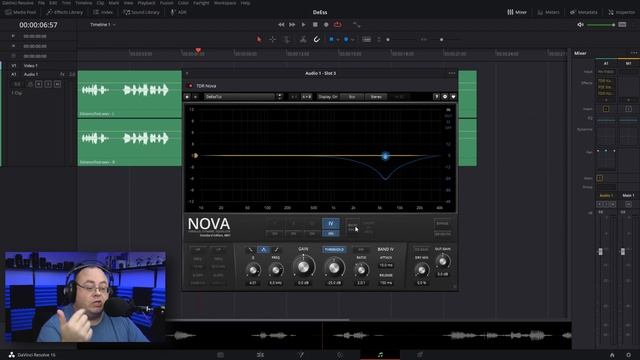Open Nova help question mark icon

pyautogui.click(x=436, y=97)
